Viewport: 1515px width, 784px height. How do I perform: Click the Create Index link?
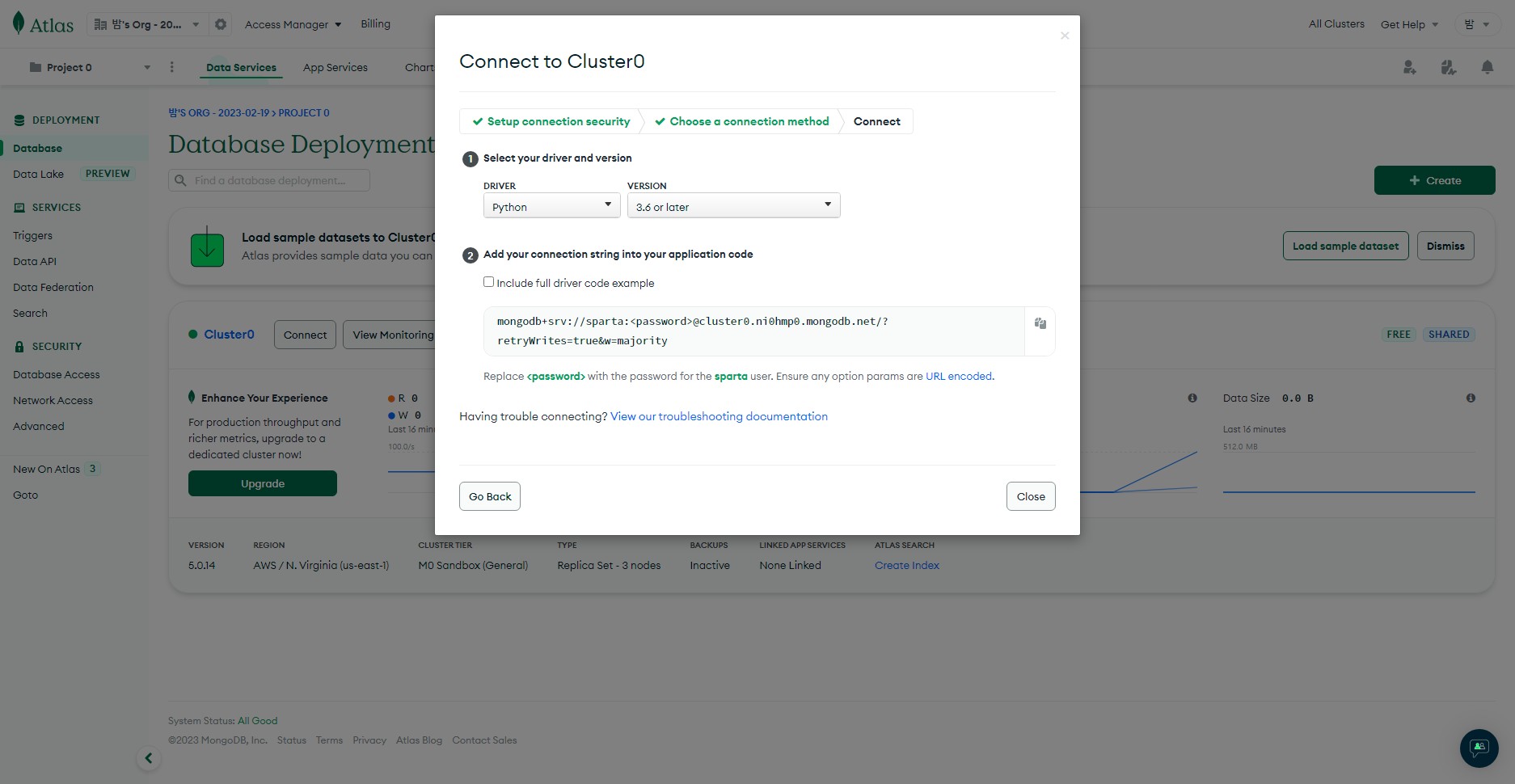907,565
